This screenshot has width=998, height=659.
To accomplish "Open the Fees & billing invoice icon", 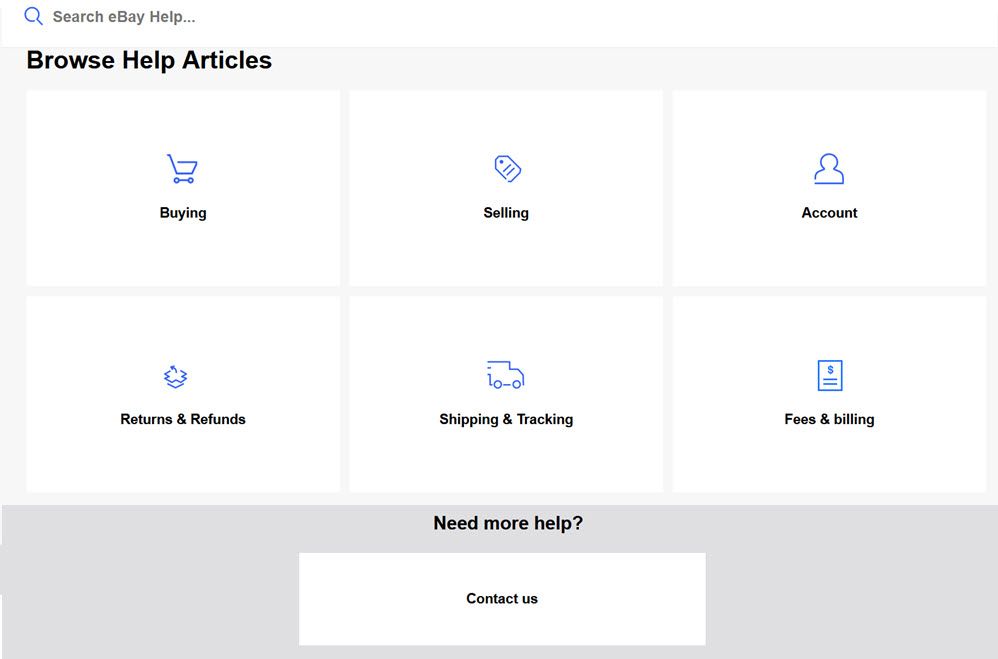I will click(829, 375).
